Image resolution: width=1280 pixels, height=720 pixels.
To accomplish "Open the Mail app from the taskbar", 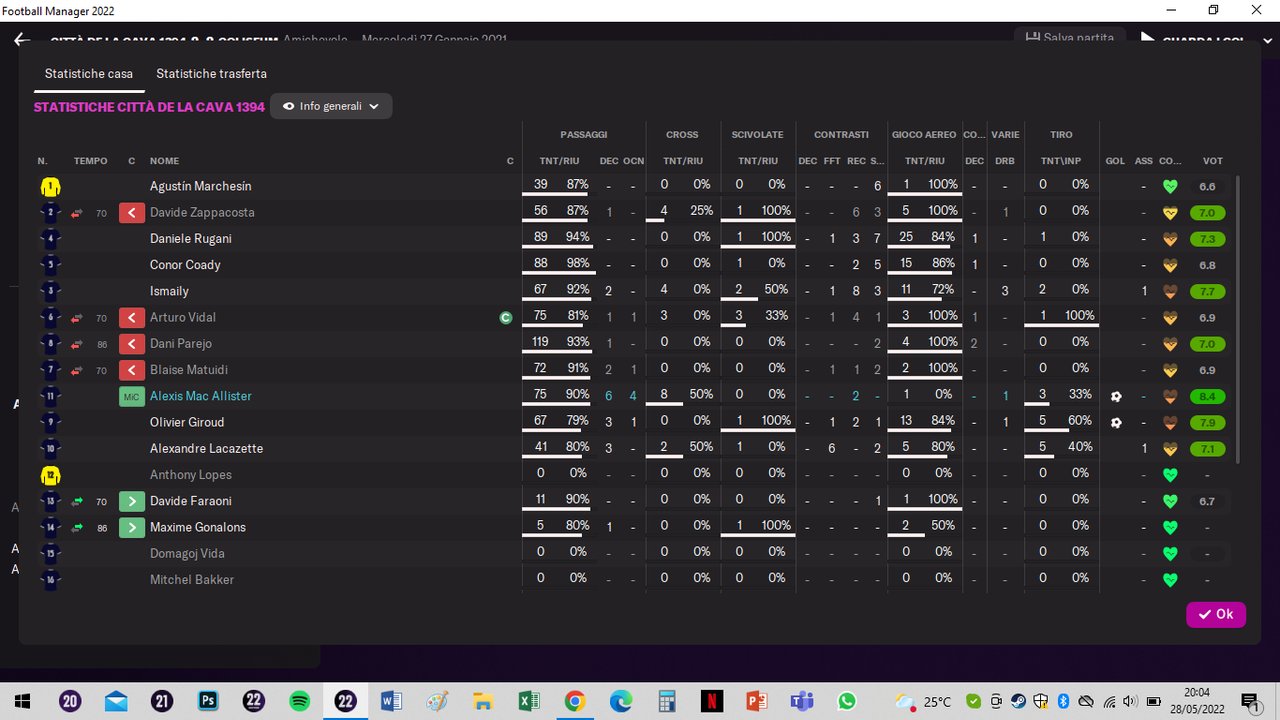I will pos(116,701).
